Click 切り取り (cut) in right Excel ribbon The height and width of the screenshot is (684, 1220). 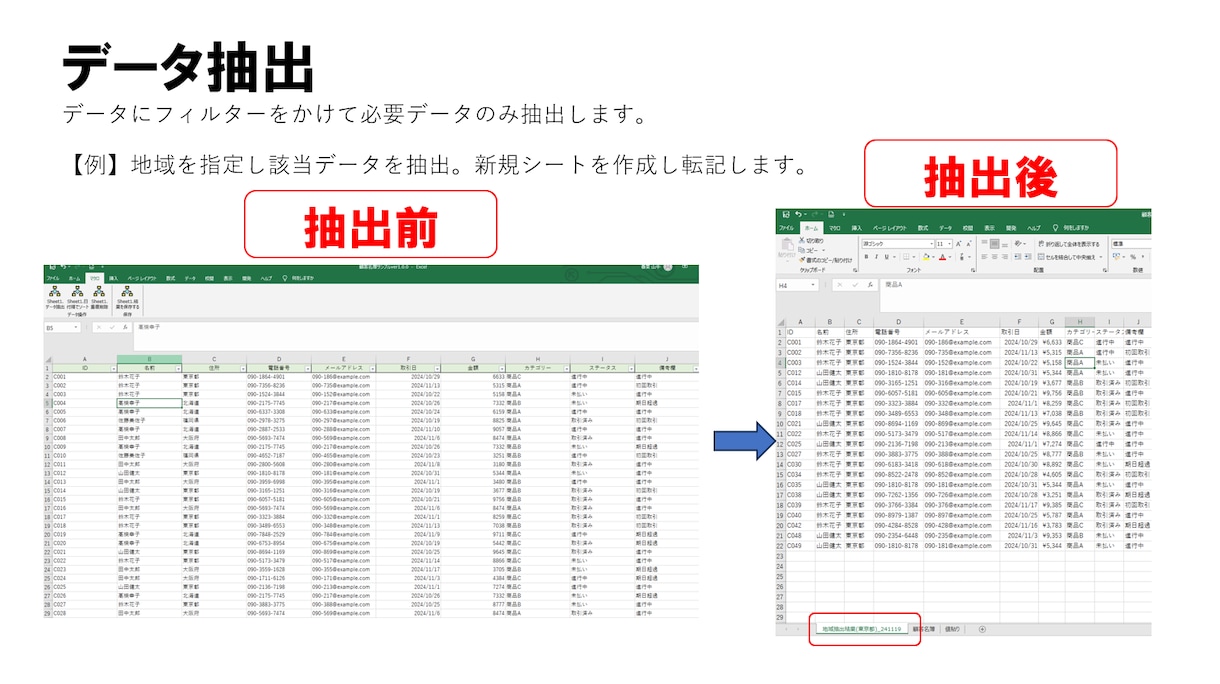(812, 240)
